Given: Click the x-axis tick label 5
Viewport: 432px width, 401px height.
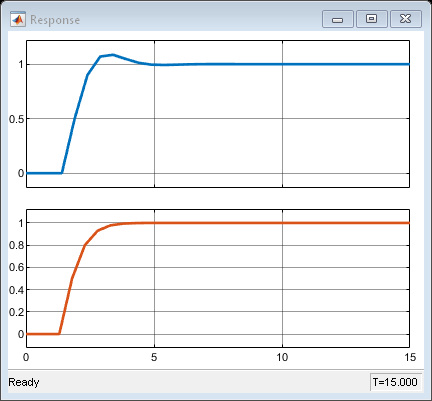Looking at the screenshot, I should pyautogui.click(x=154, y=357).
